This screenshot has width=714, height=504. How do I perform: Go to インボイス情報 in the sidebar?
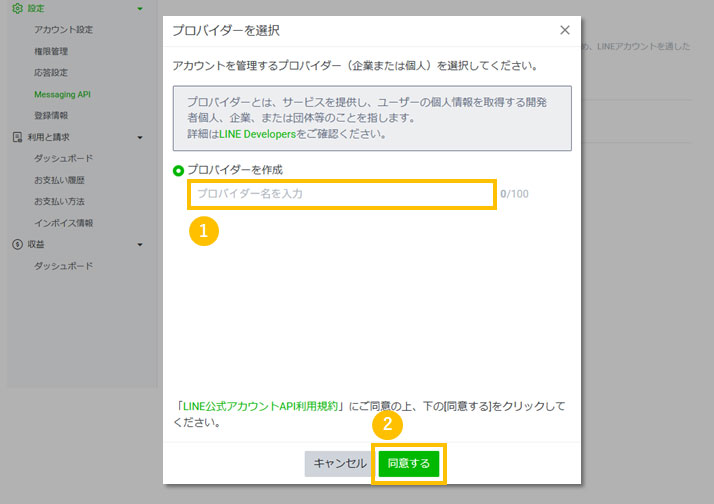coord(64,223)
